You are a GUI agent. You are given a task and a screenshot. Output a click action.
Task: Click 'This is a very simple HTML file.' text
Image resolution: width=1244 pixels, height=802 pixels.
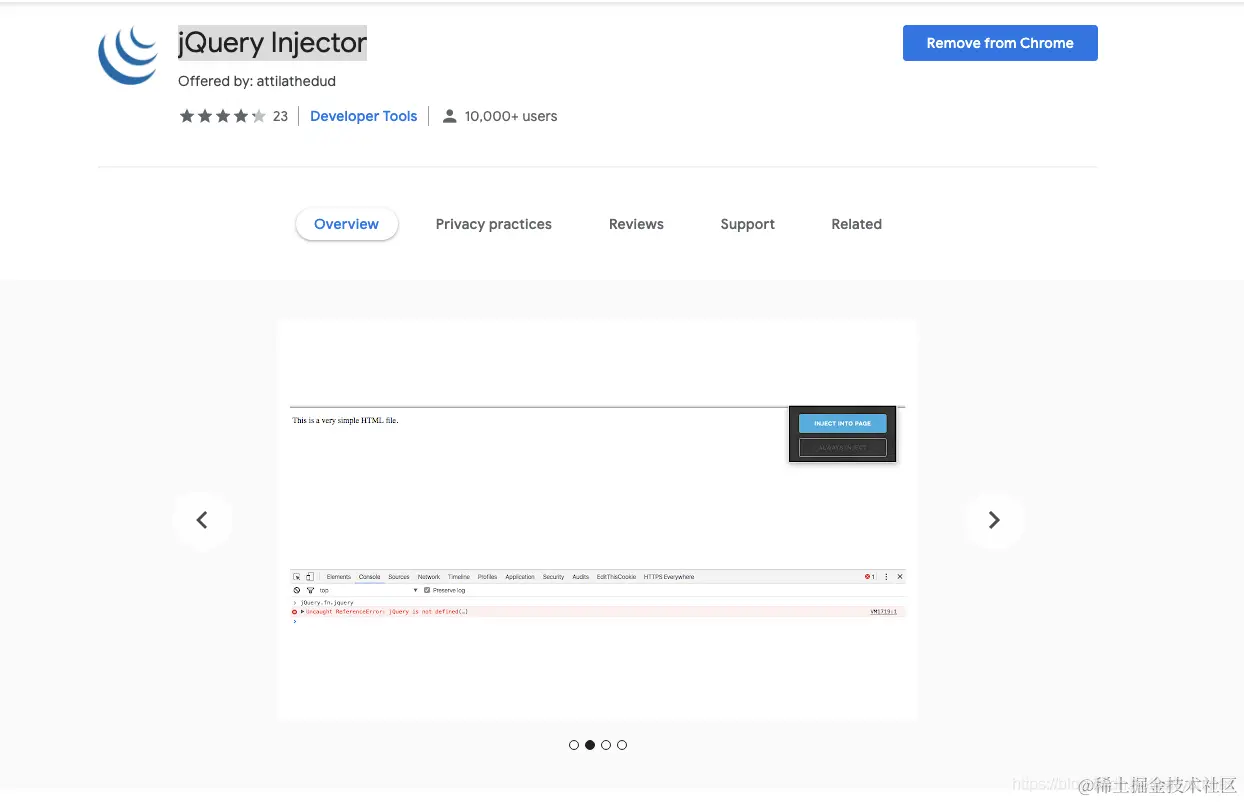[345, 420]
